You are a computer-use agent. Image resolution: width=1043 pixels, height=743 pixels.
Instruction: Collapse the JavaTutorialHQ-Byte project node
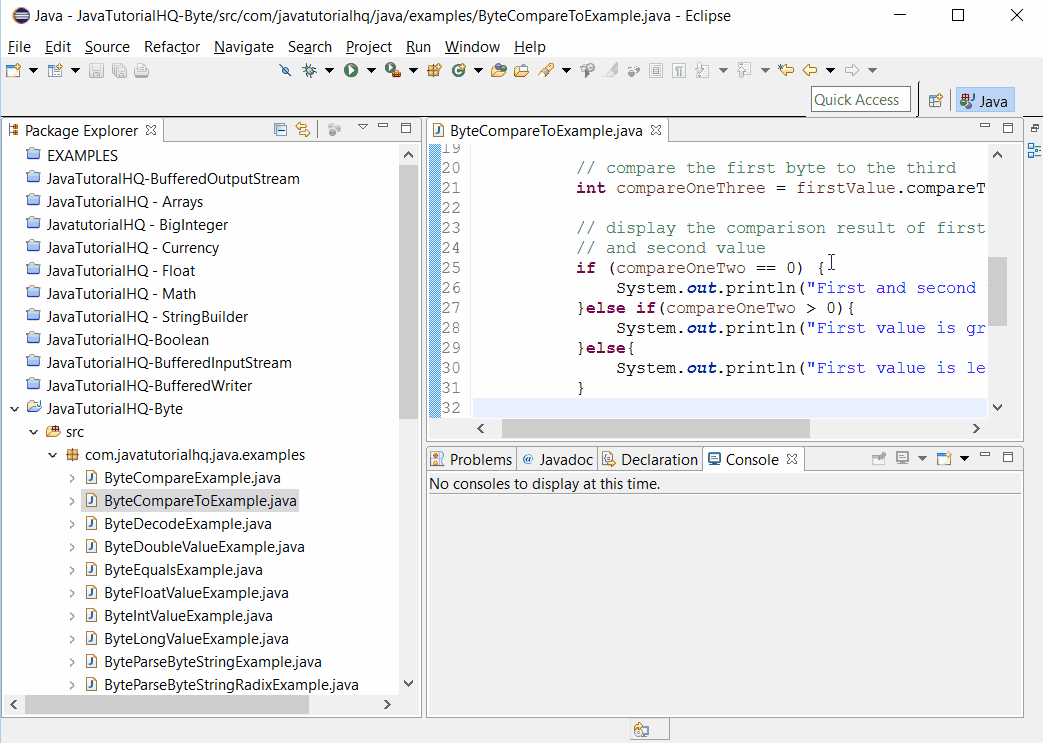pos(12,408)
